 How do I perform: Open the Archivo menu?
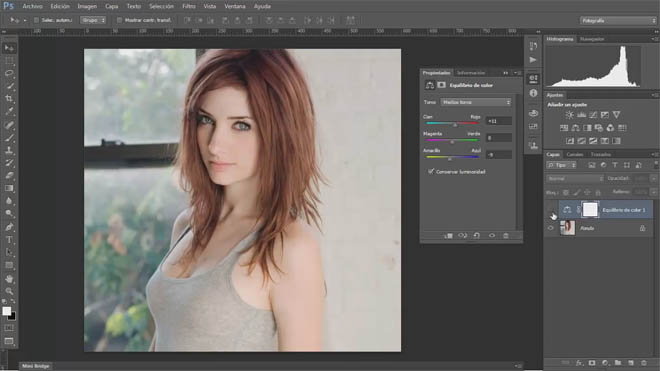pyautogui.click(x=32, y=6)
